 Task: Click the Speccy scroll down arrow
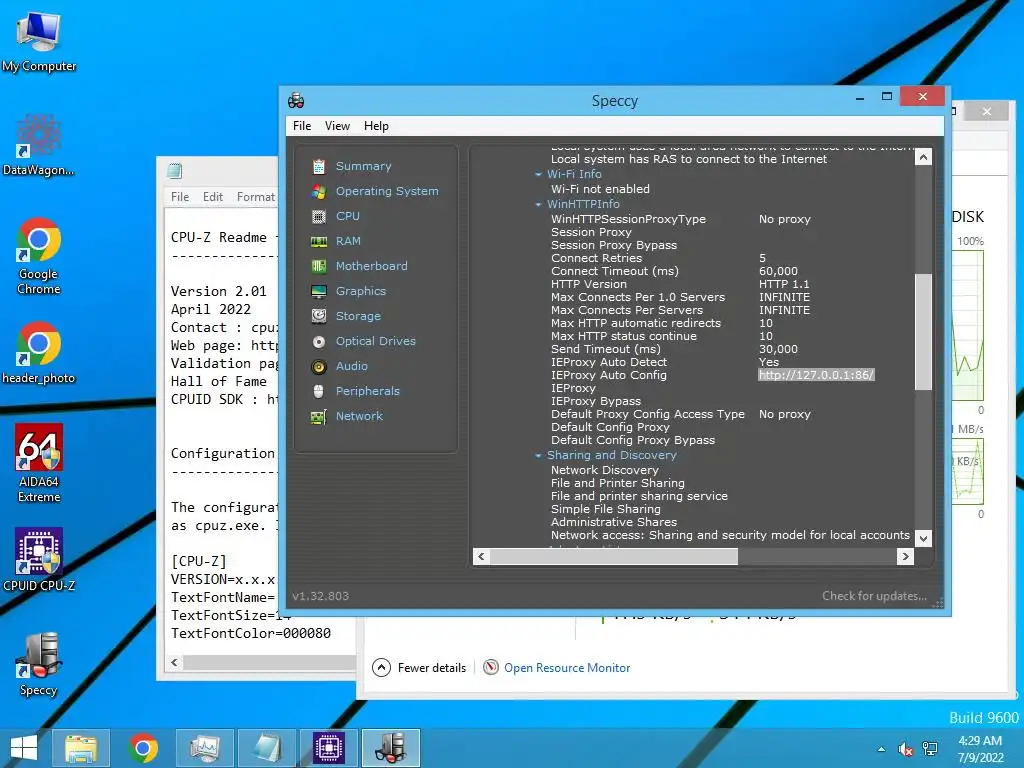pyautogui.click(x=923, y=539)
